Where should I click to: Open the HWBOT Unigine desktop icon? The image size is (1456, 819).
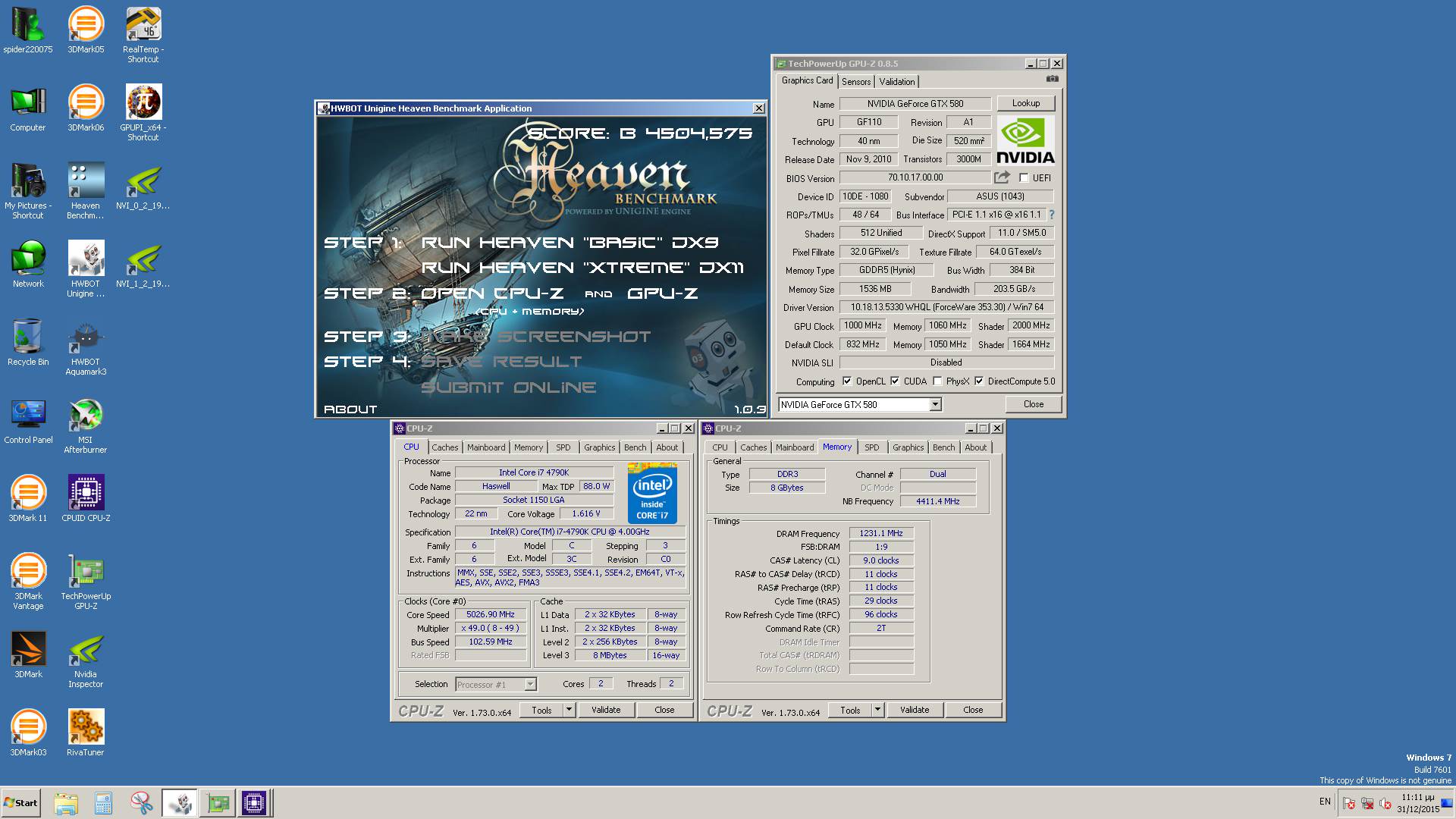pos(86,269)
